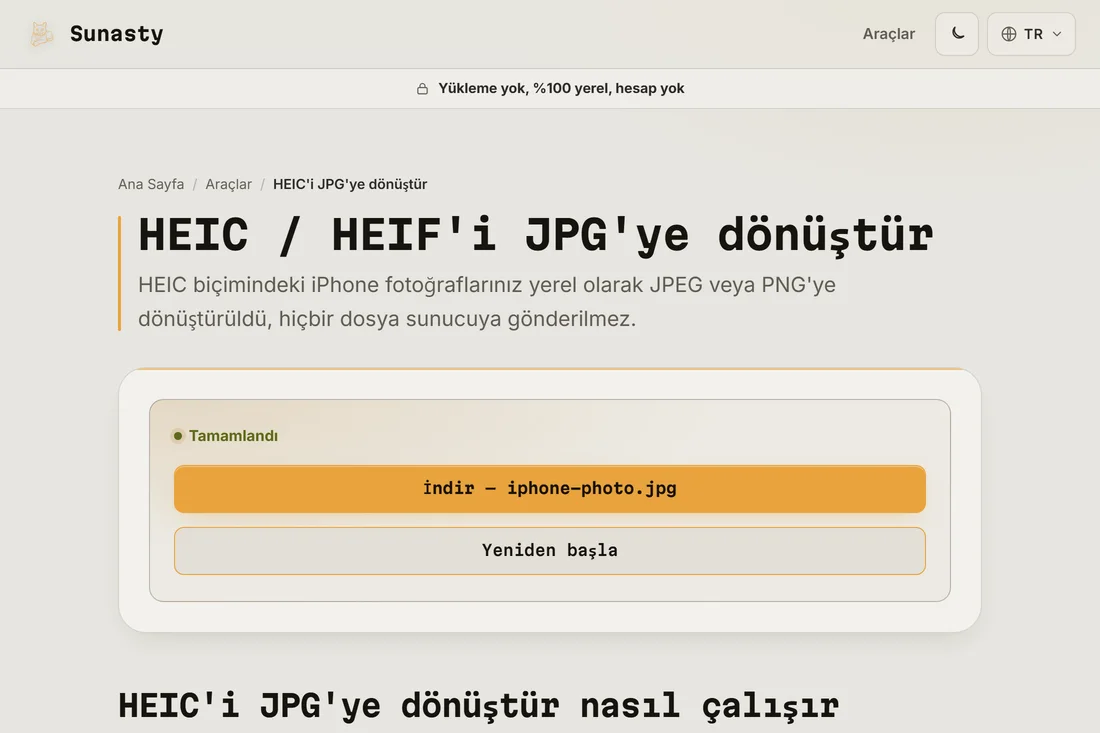Expand the TR language dropdown
The width and height of the screenshot is (1100, 733).
point(1031,34)
